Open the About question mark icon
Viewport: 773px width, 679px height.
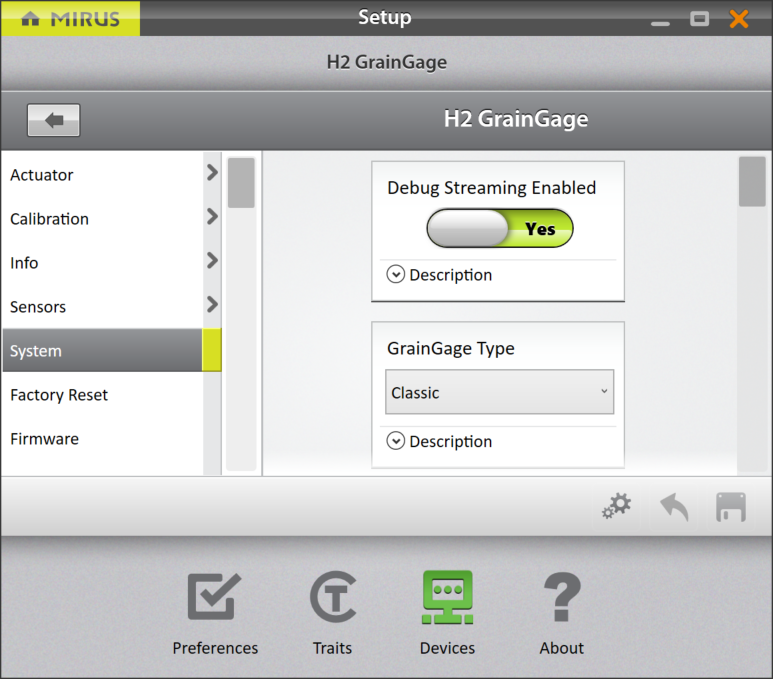point(561,600)
